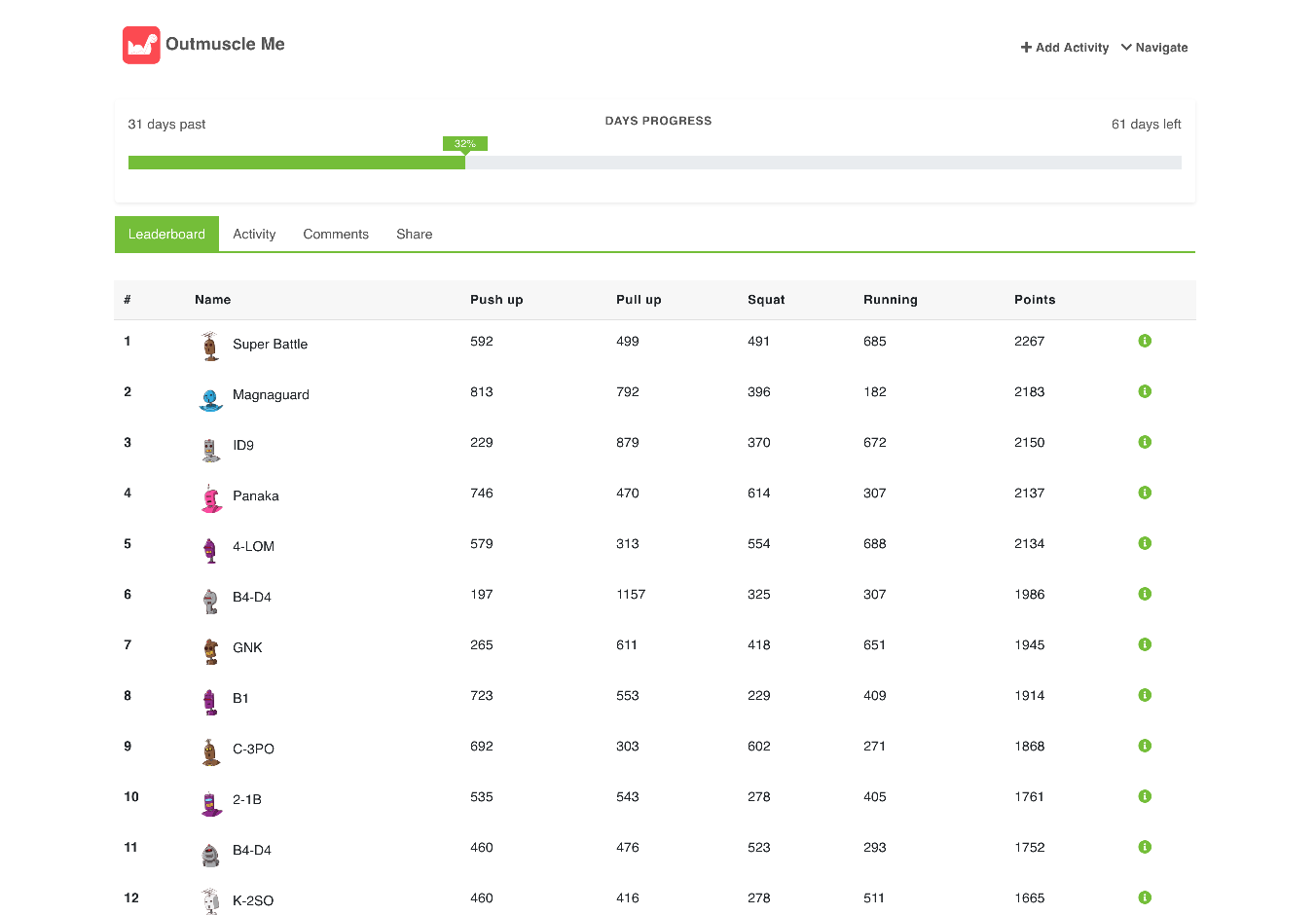Open Super Battle player name link
Image resolution: width=1316 pixels, height=915 pixels.
pos(270,345)
